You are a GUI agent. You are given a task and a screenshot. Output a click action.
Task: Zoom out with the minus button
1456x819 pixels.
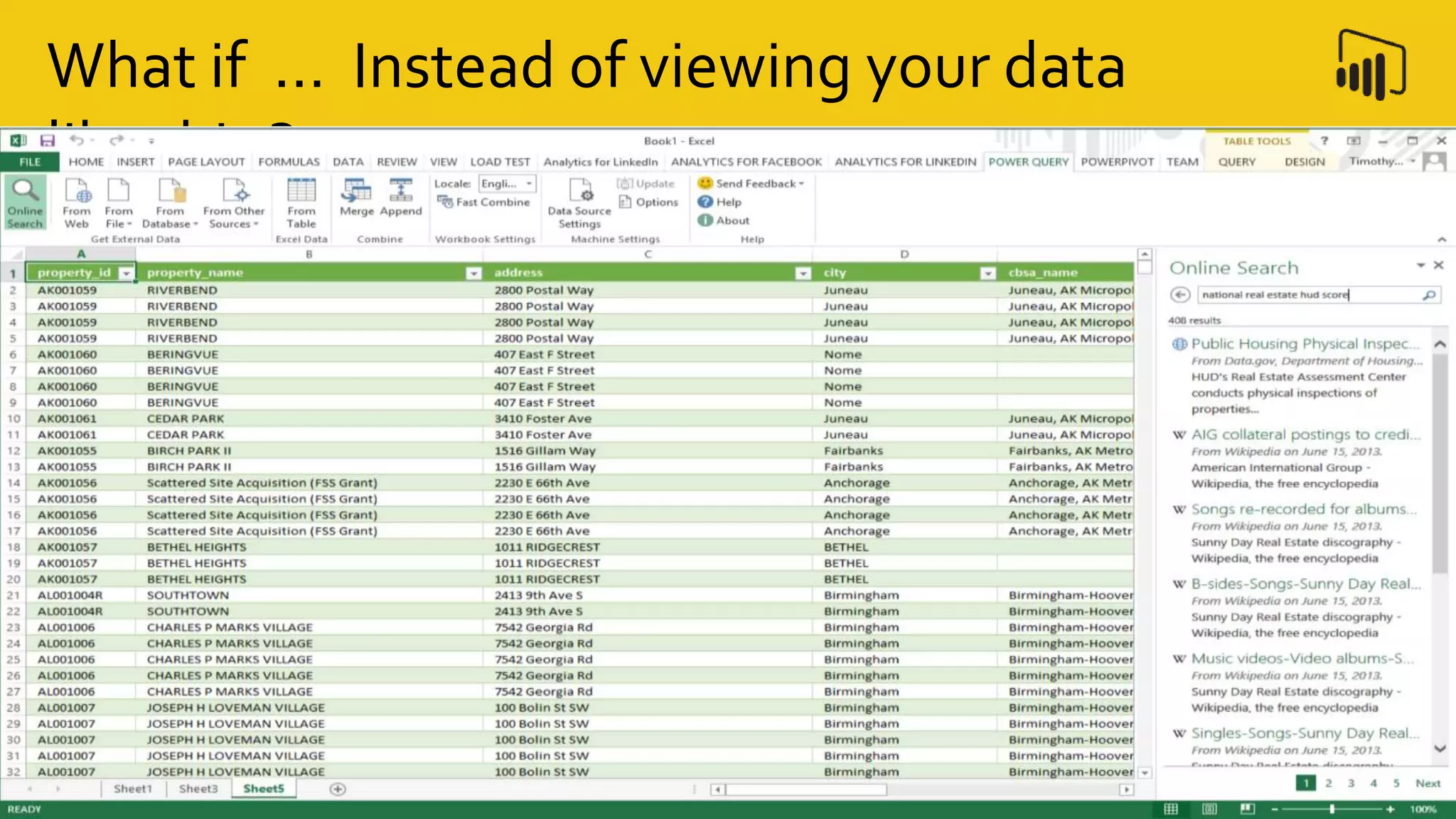coord(1275,809)
